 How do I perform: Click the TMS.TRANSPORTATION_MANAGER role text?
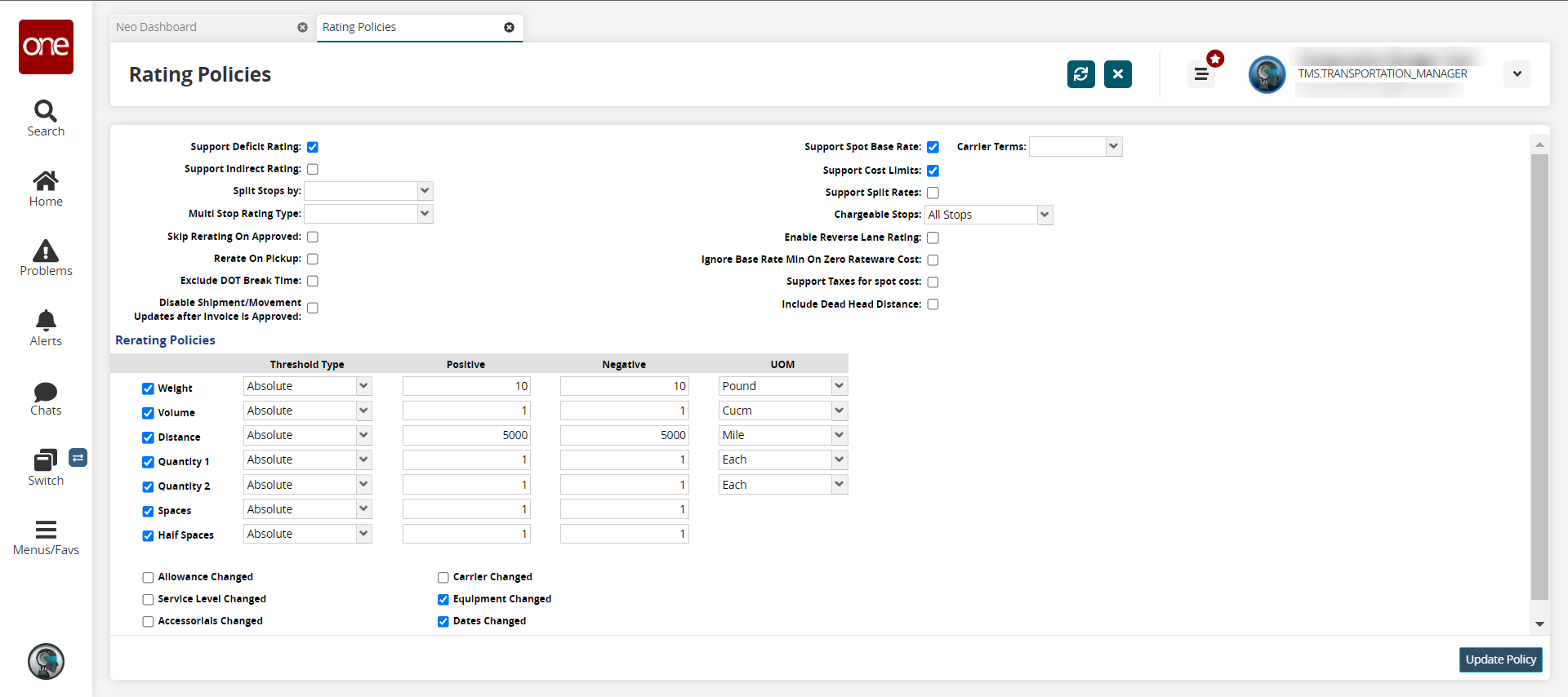coord(1383,73)
